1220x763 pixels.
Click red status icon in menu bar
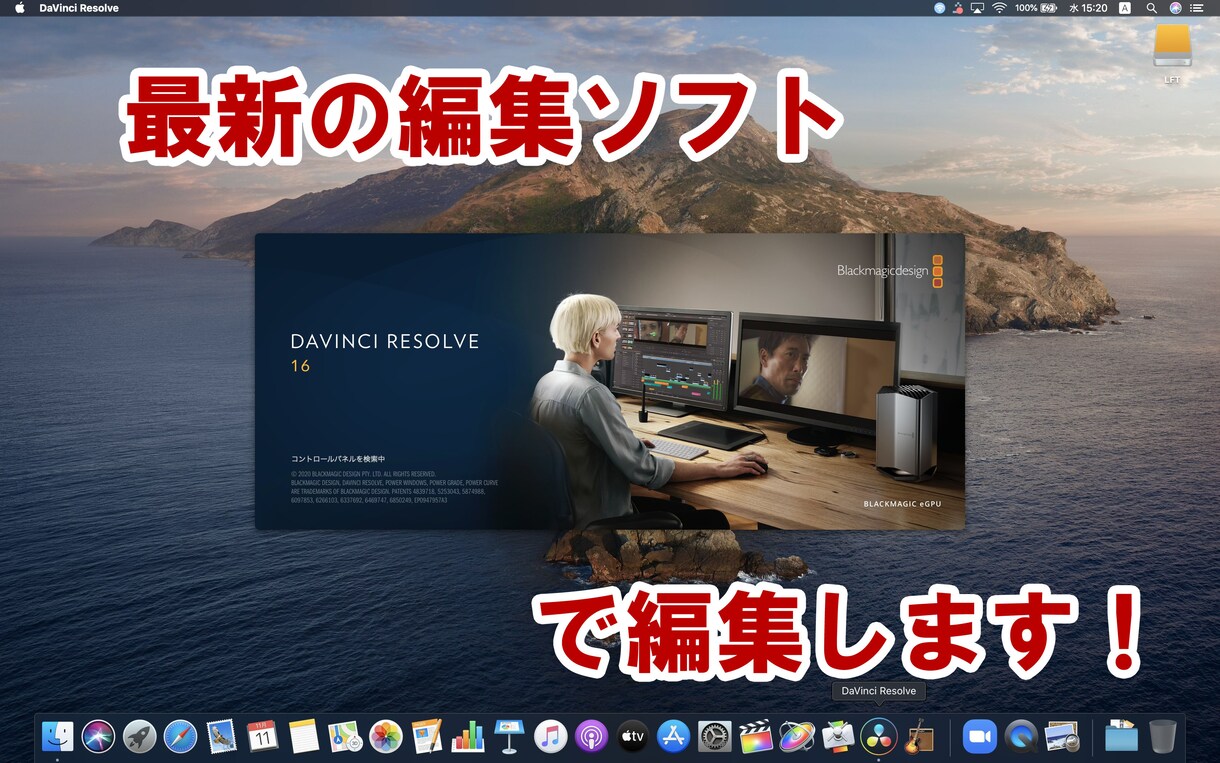(x=958, y=8)
